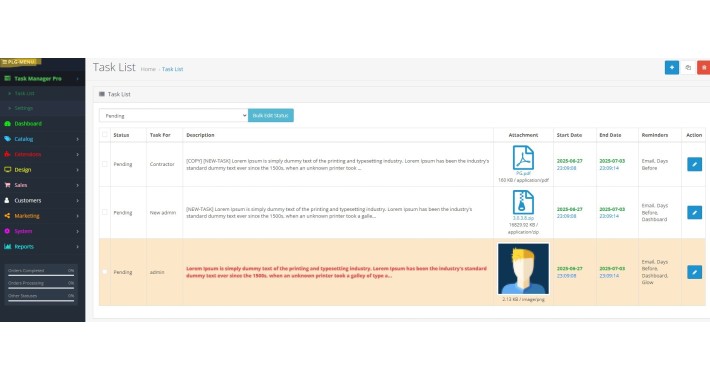Click the Design monitor icon
Image resolution: width=710 pixels, height=380 pixels.
click(x=7, y=169)
